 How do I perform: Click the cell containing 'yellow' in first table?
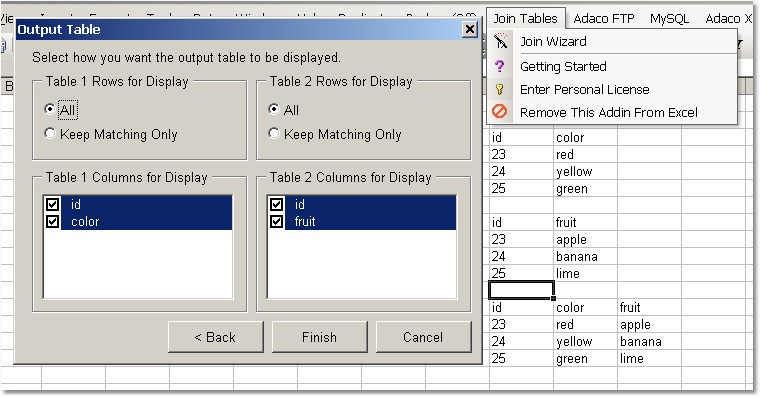tap(586, 172)
